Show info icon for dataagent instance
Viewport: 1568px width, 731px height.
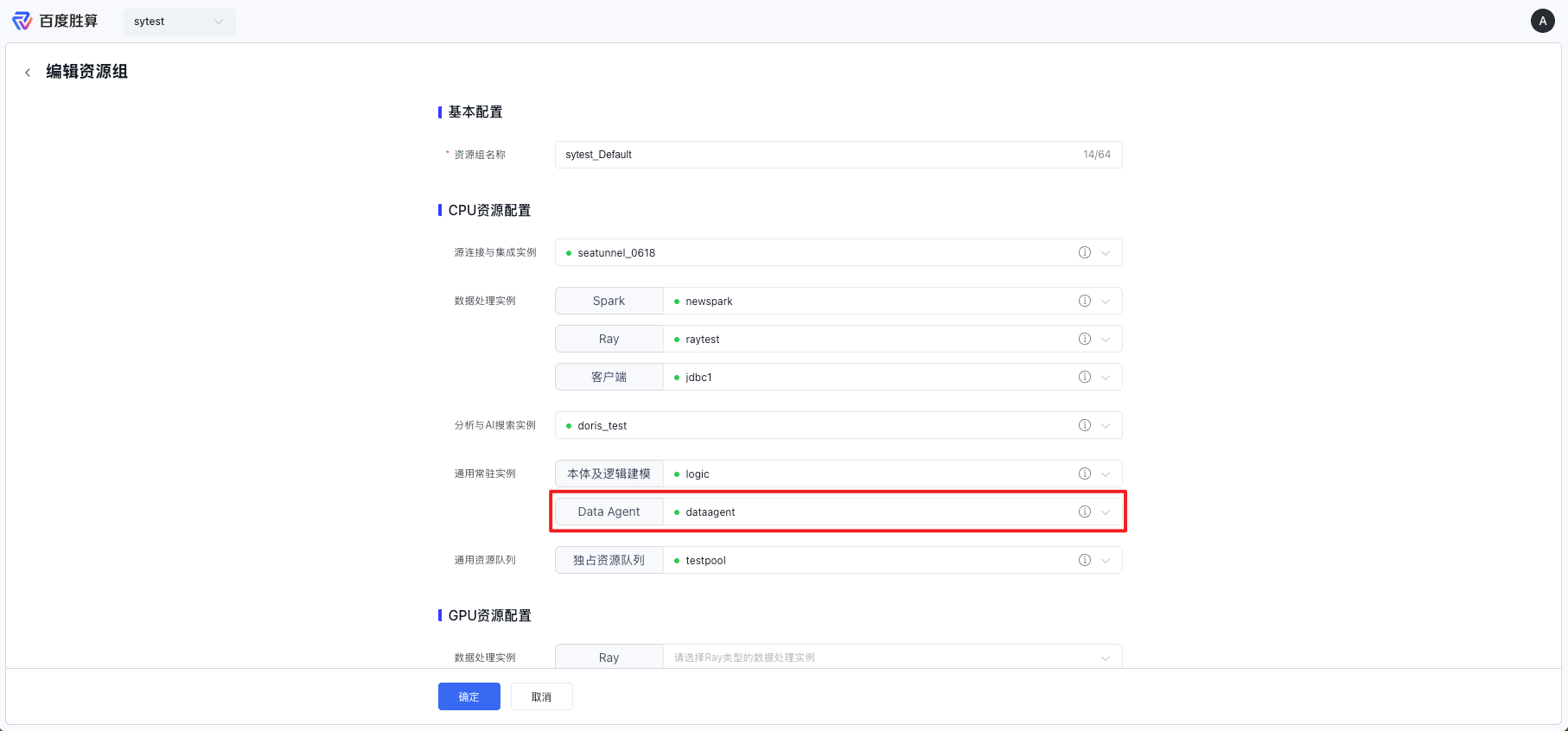pyautogui.click(x=1084, y=512)
